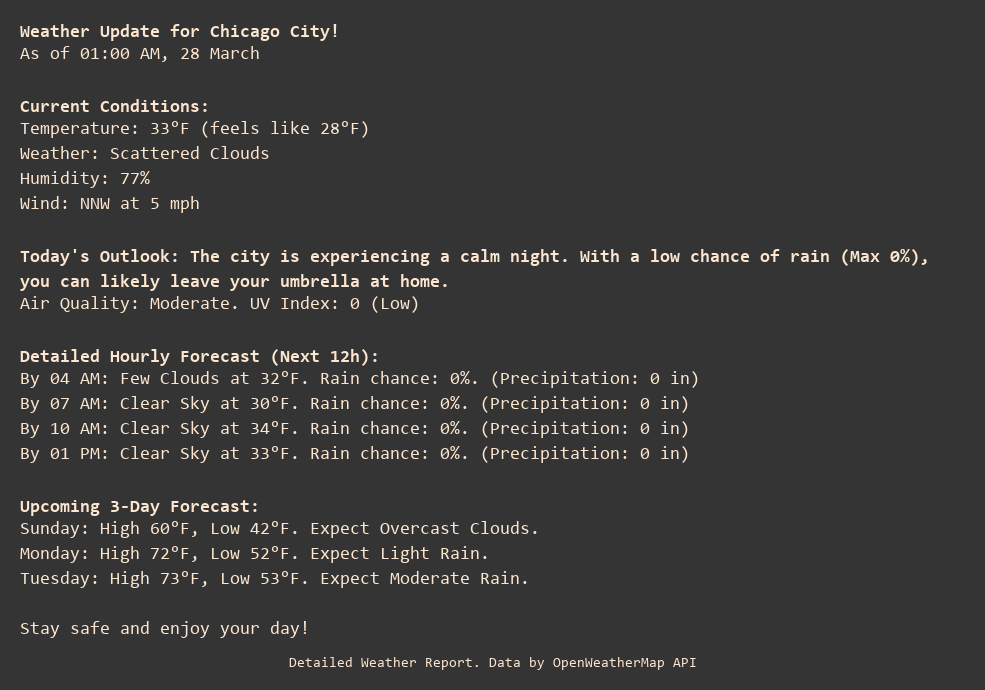Click the Temperature 33°F line

pos(194,129)
